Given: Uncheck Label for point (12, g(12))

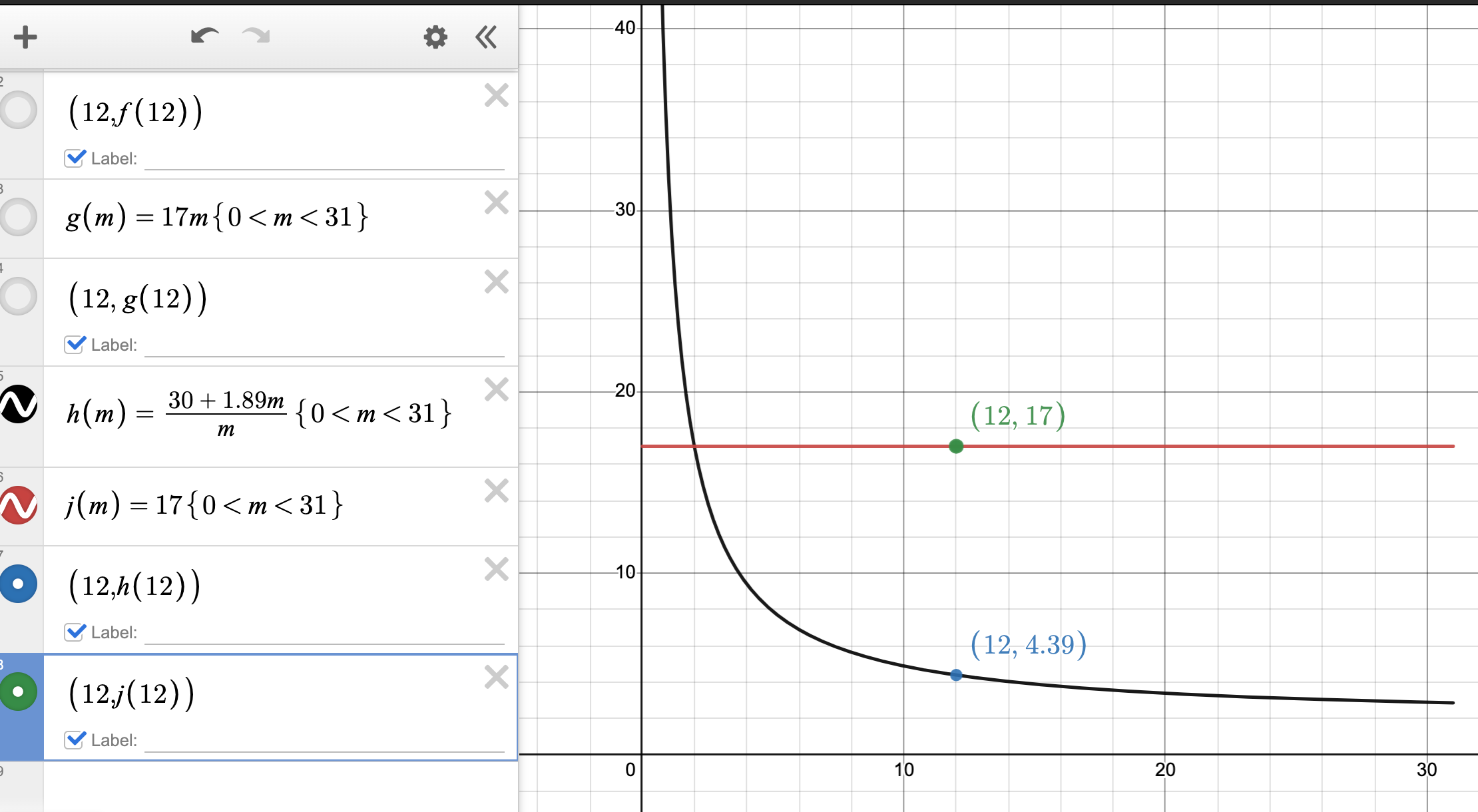Looking at the screenshot, I should click(x=75, y=345).
